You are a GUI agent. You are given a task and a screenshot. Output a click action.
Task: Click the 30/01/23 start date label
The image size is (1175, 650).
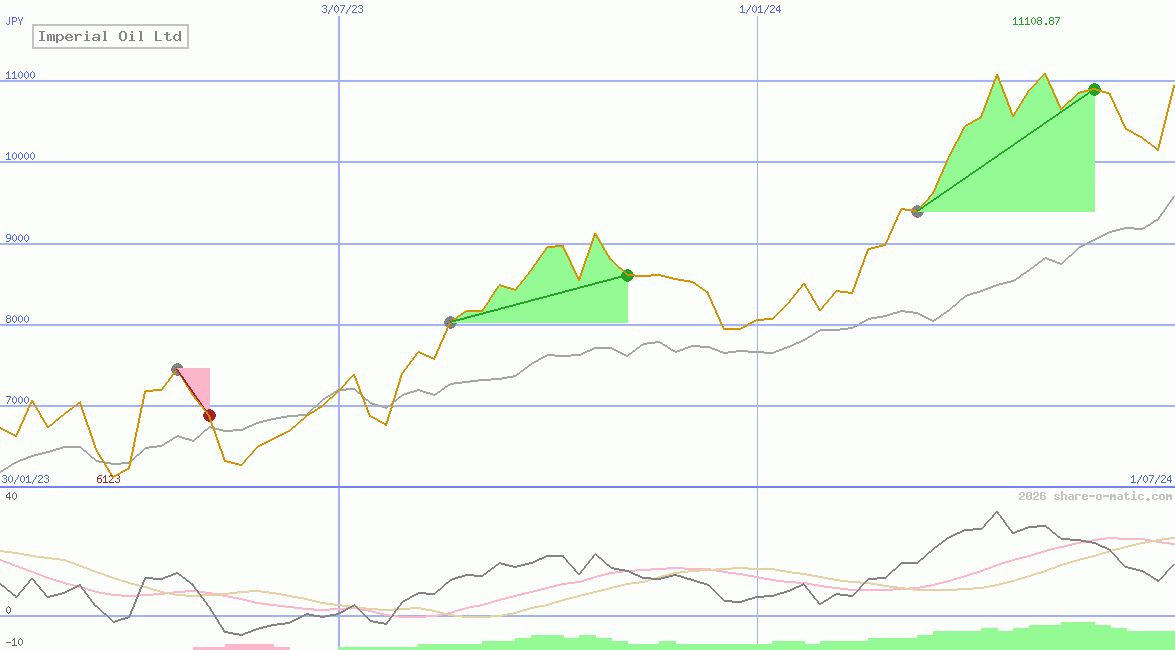pyautogui.click(x=25, y=479)
